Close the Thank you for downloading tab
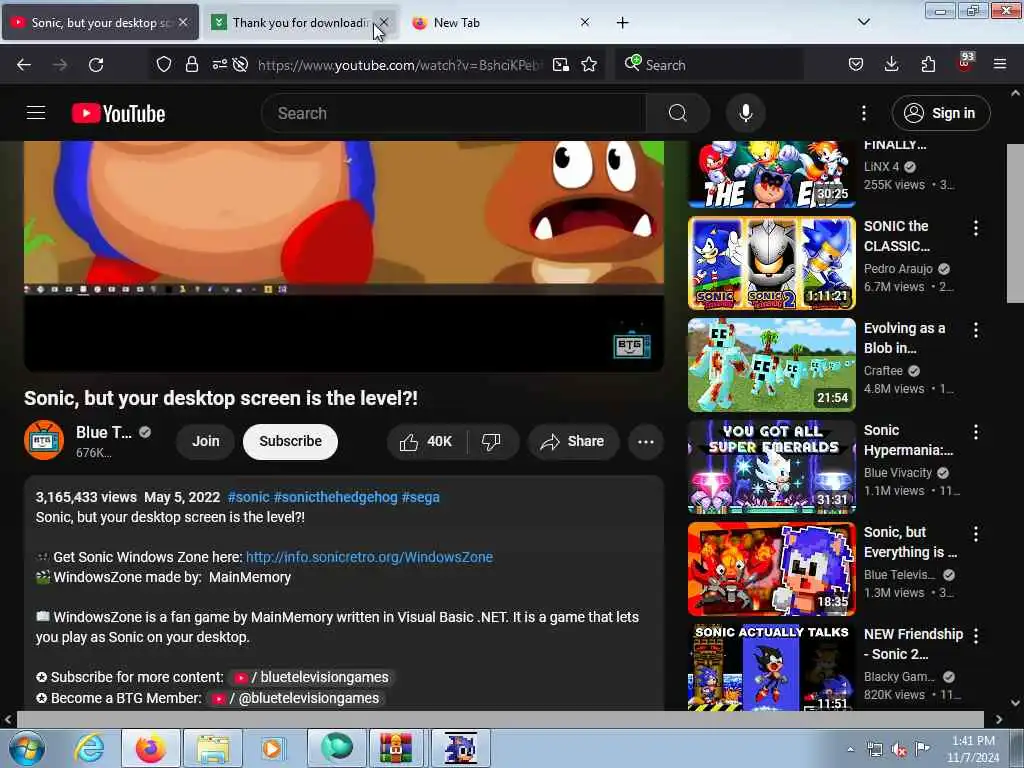Image resolution: width=1024 pixels, height=768 pixels. tap(384, 22)
